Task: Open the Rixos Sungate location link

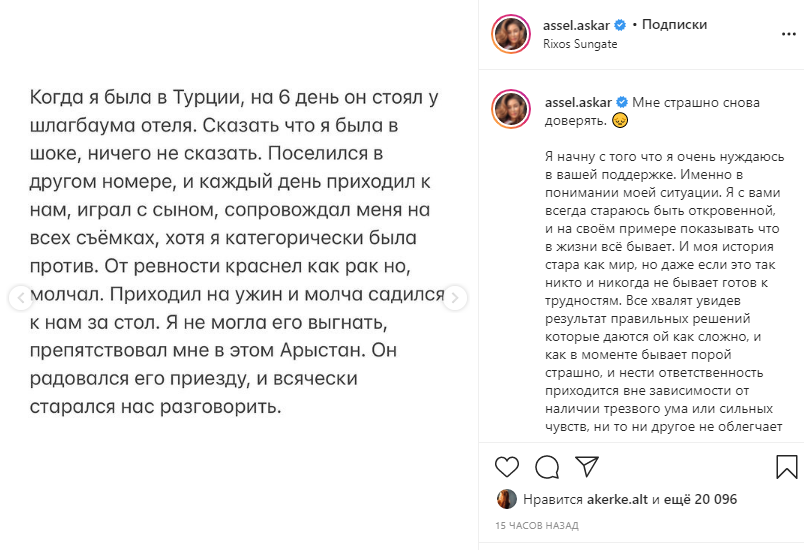Action: (580, 45)
